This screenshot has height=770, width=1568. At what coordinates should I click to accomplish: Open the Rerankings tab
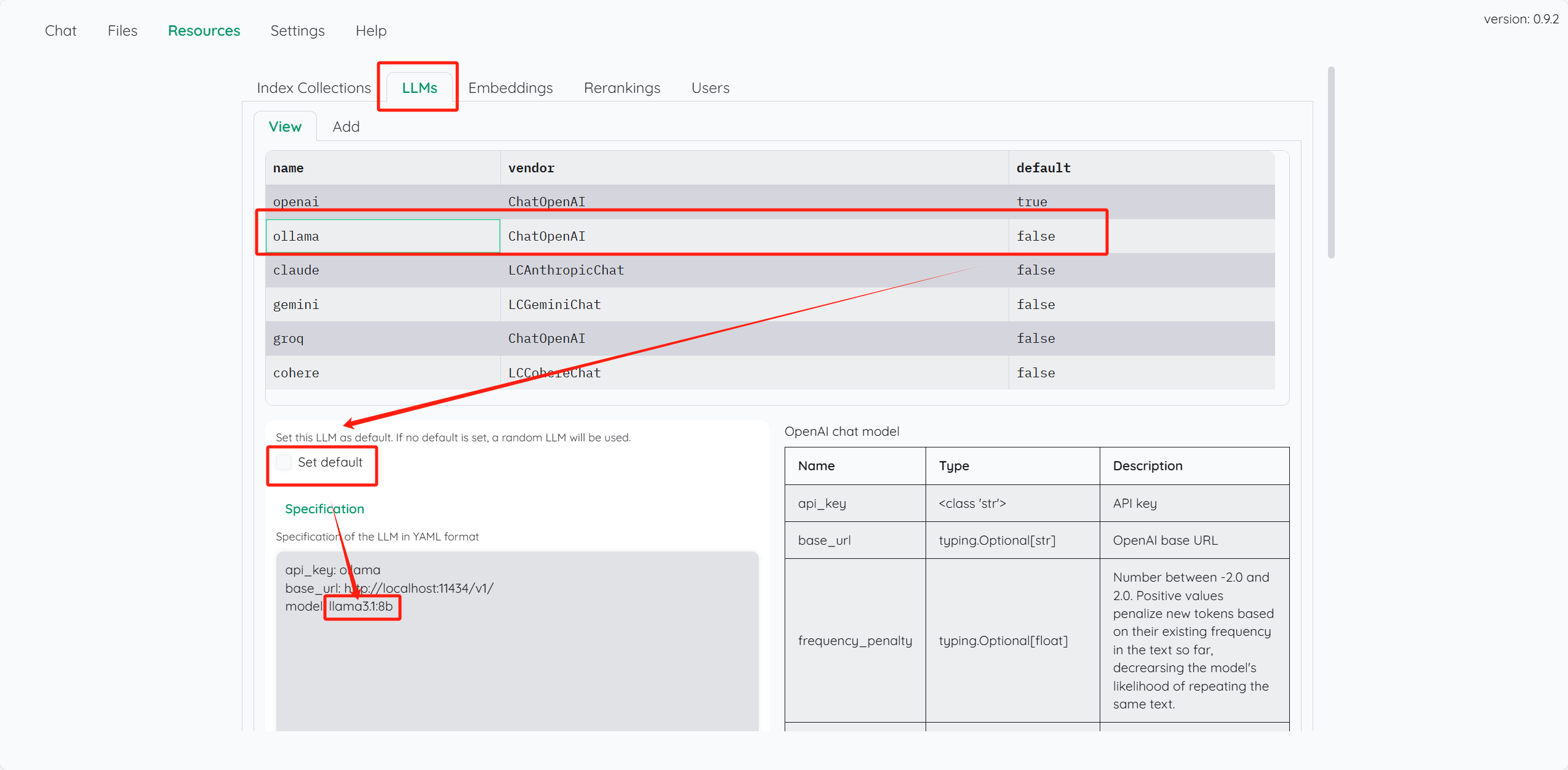pos(622,88)
